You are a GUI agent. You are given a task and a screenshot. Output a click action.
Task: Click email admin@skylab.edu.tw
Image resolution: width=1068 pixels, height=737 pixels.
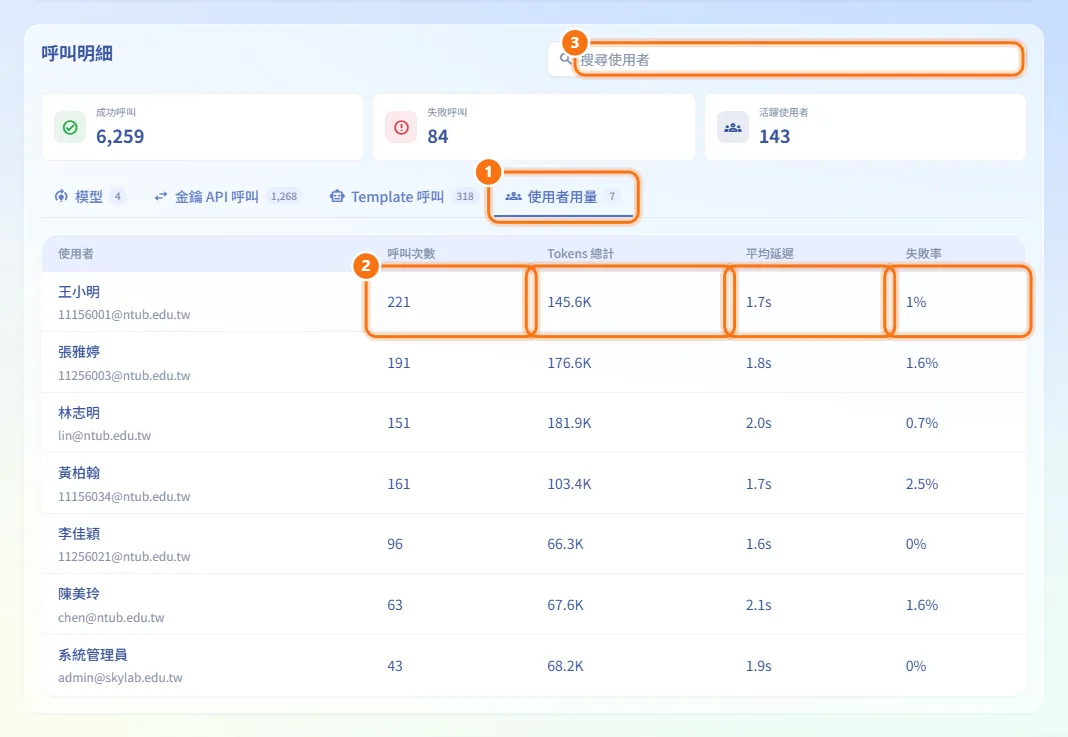pyautogui.click(x=121, y=678)
